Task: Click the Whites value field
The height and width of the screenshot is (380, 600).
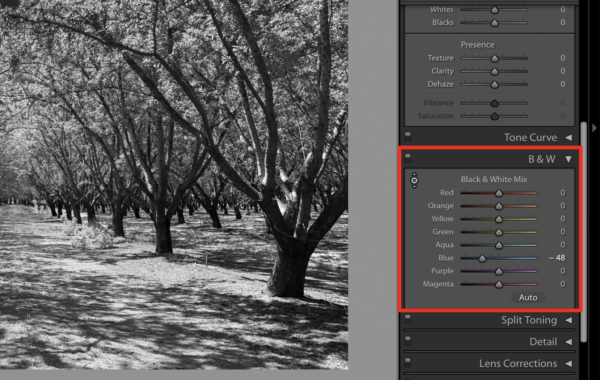Action: click(x=562, y=9)
